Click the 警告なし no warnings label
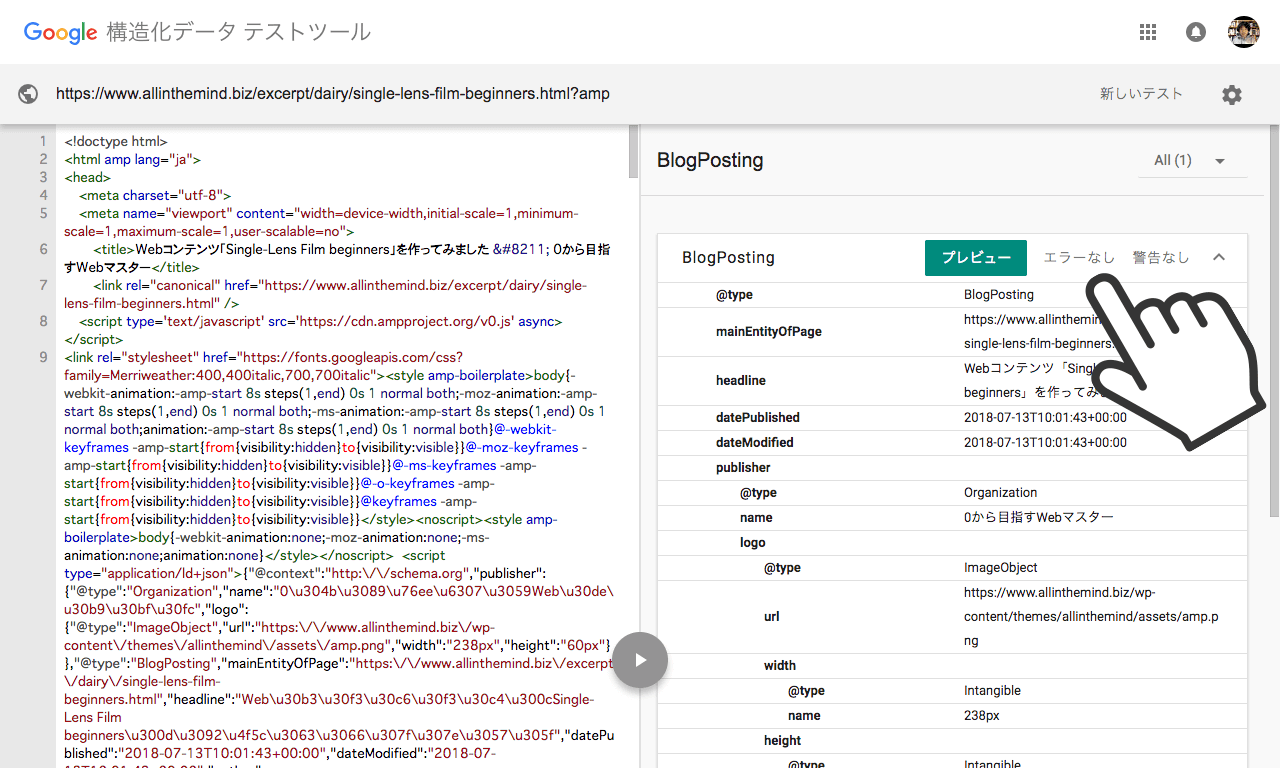Screen dimensions: 1280x768 [x=1160, y=257]
